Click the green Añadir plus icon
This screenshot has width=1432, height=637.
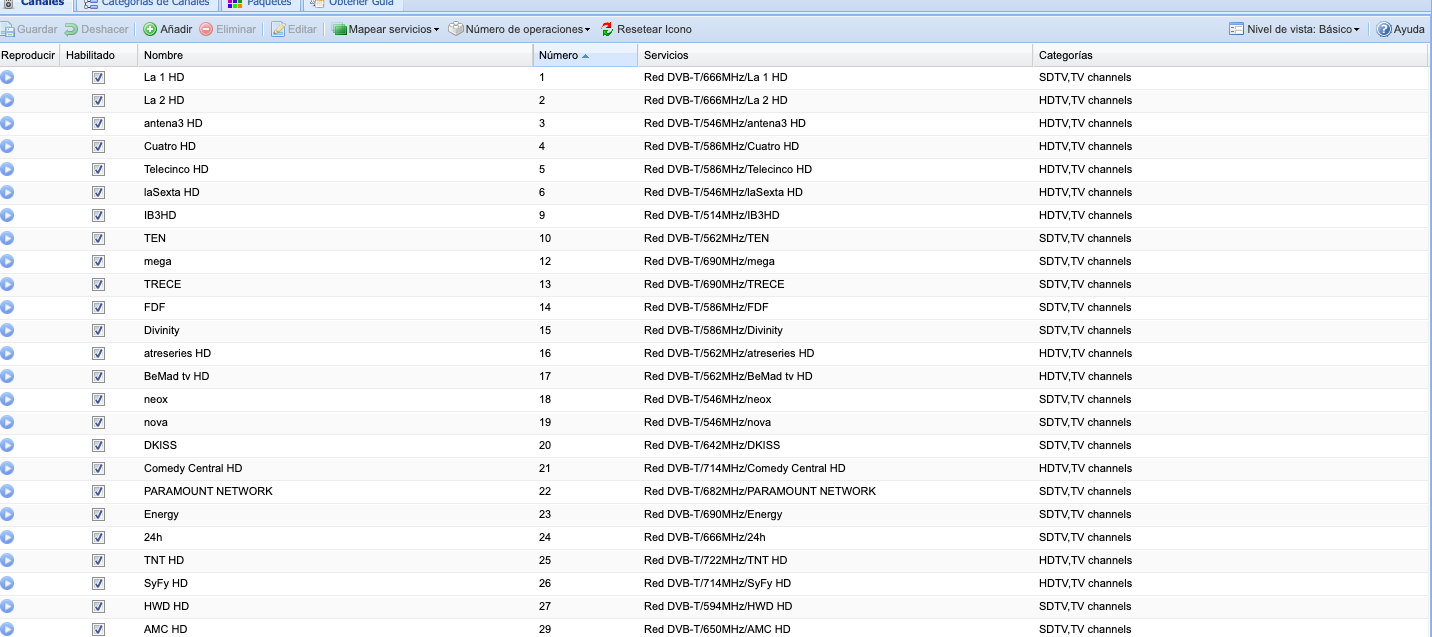[150, 30]
